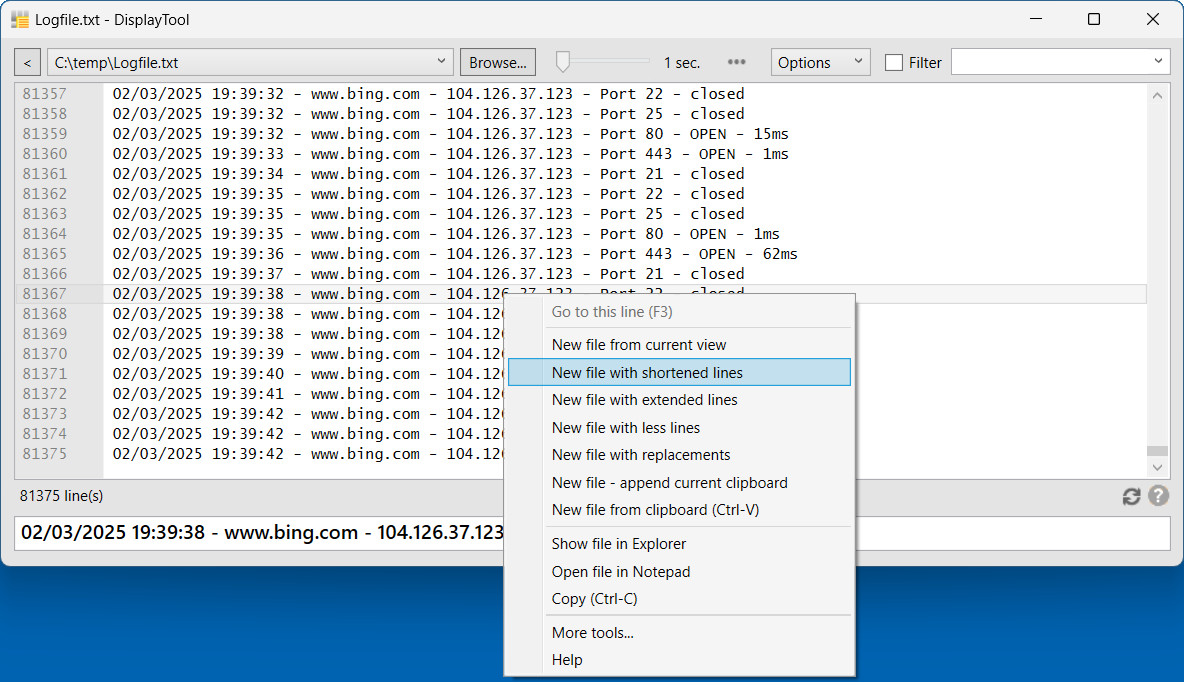The image size is (1184, 685).
Task: Click the Browse... button
Action: [498, 63]
